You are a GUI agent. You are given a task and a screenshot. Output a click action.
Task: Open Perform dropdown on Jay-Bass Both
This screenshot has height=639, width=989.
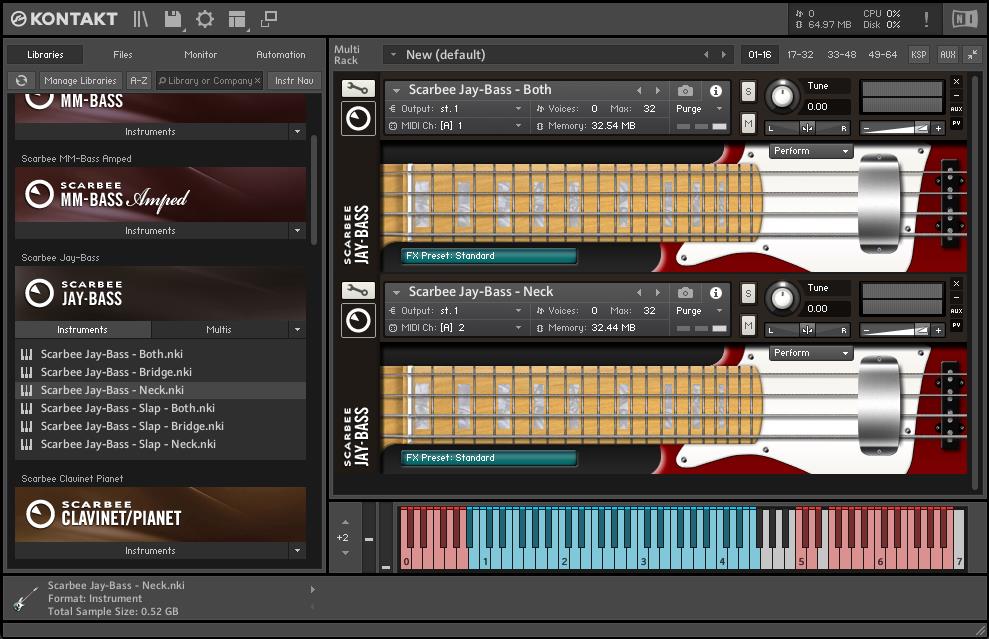click(811, 151)
